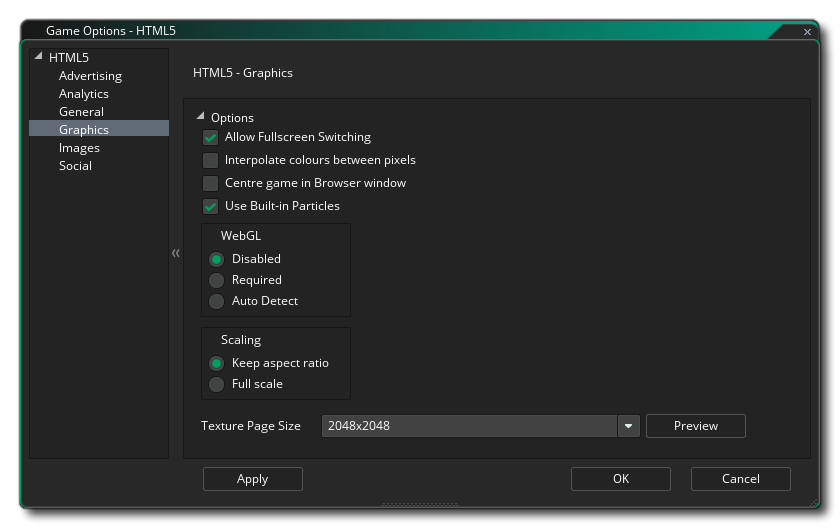The width and height of the screenshot is (840, 528).
Task: Select the HTML5 root tree item
Action: coord(69,57)
